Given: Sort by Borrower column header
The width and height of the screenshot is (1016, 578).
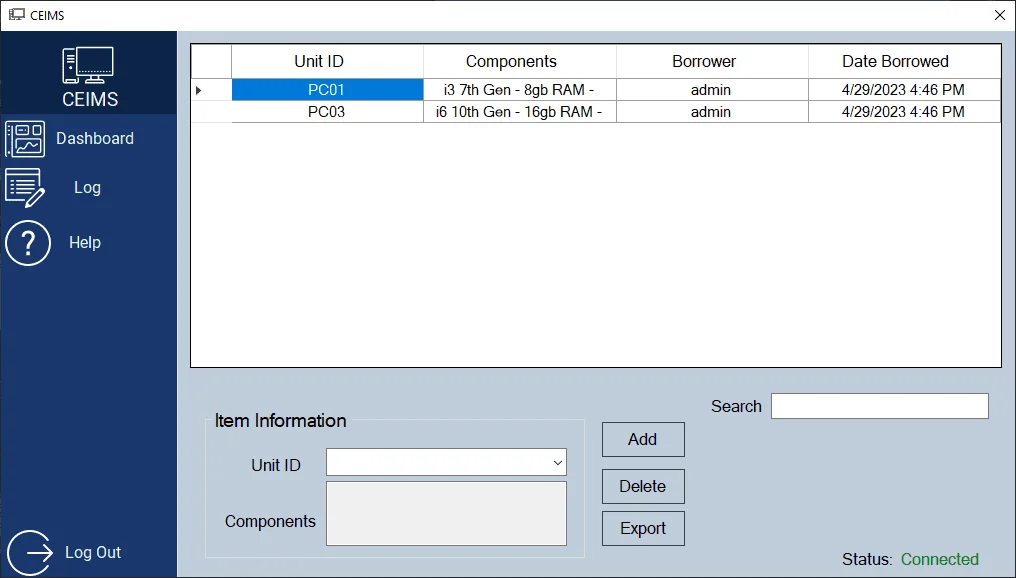Looking at the screenshot, I should point(712,62).
